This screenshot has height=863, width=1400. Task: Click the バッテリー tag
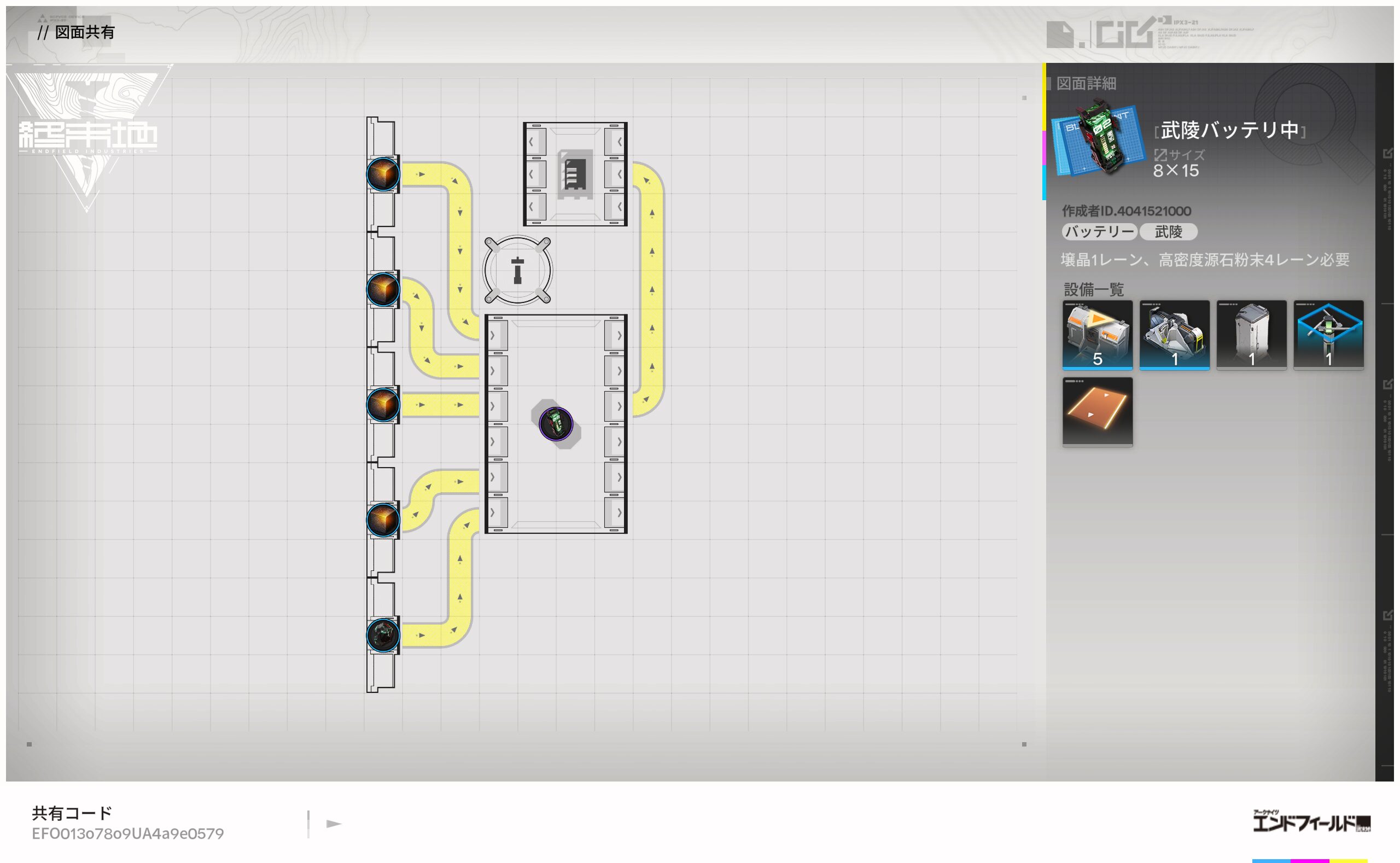click(1099, 232)
